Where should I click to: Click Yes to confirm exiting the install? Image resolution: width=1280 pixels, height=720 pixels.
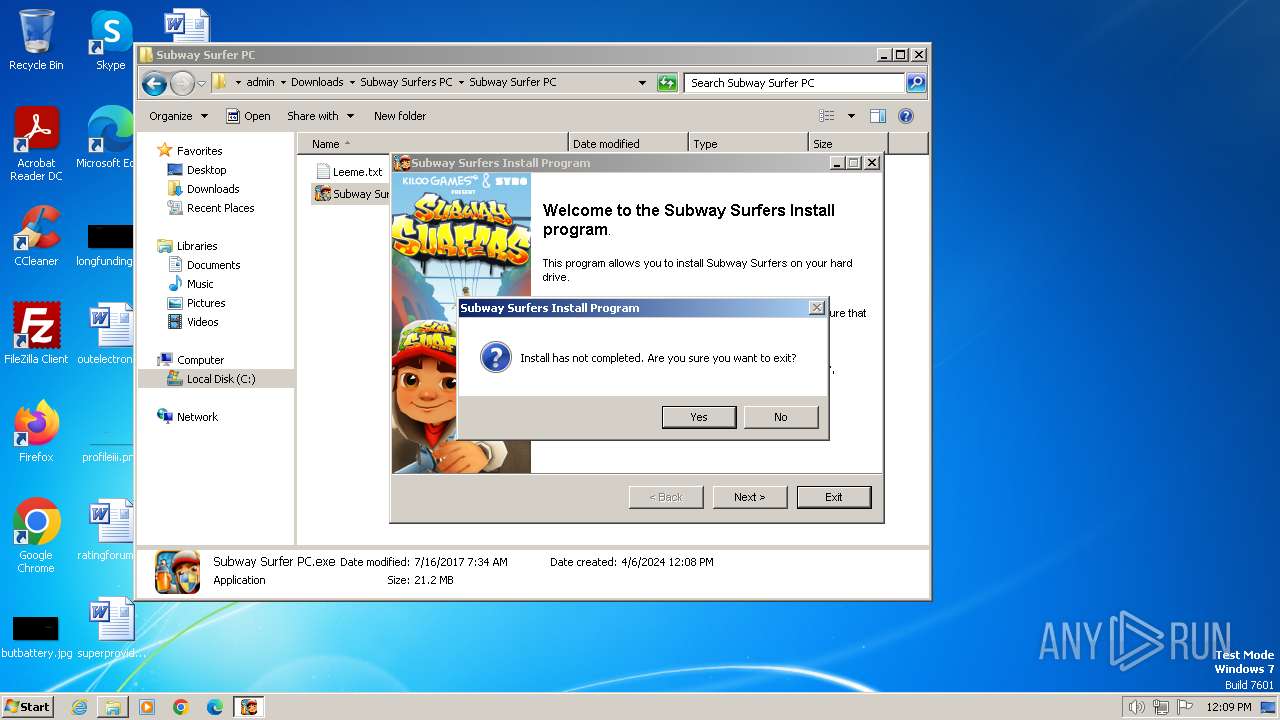pos(699,417)
